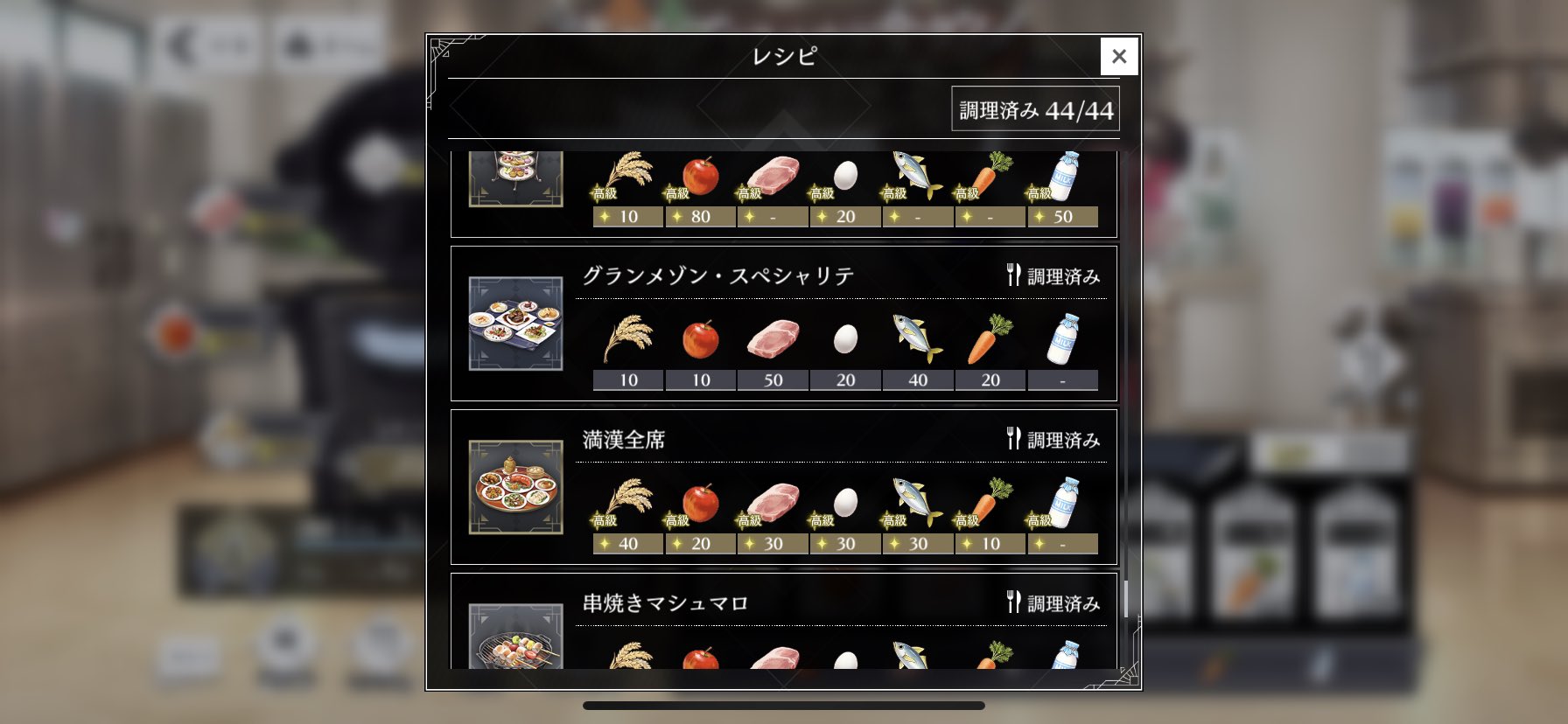Tap fish icon in グランメゾン・スペシャリテ row
The height and width of the screenshot is (724, 1568).
point(917,338)
